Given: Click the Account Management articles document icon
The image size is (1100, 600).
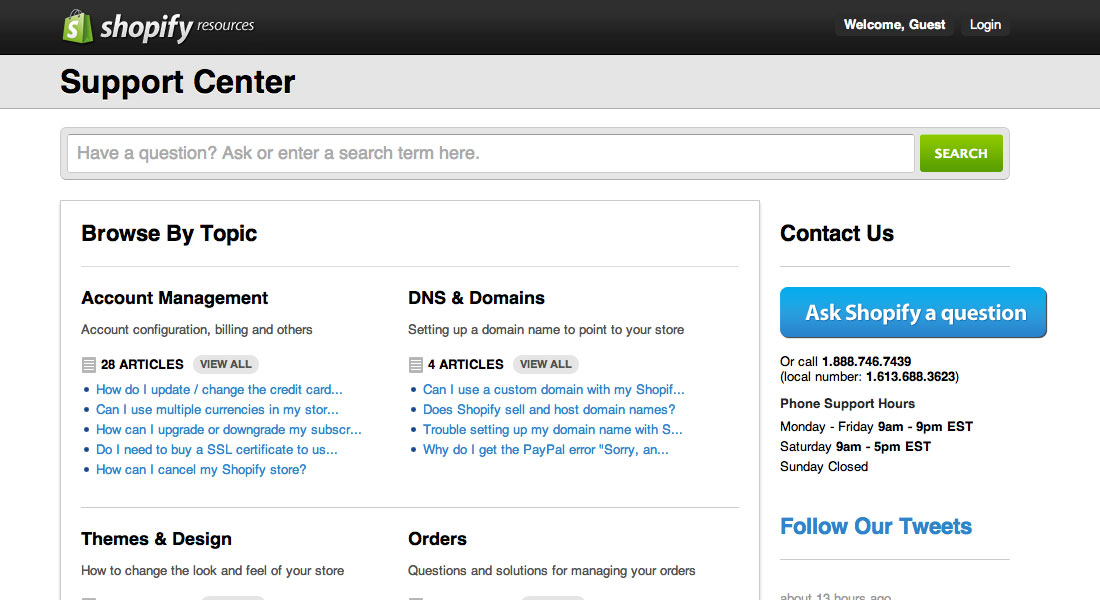Looking at the screenshot, I should [x=89, y=365].
